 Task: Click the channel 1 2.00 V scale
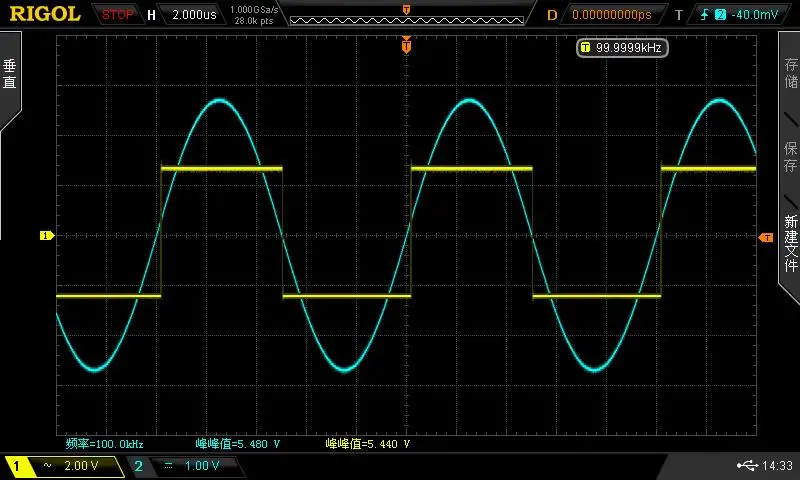click(x=81, y=465)
